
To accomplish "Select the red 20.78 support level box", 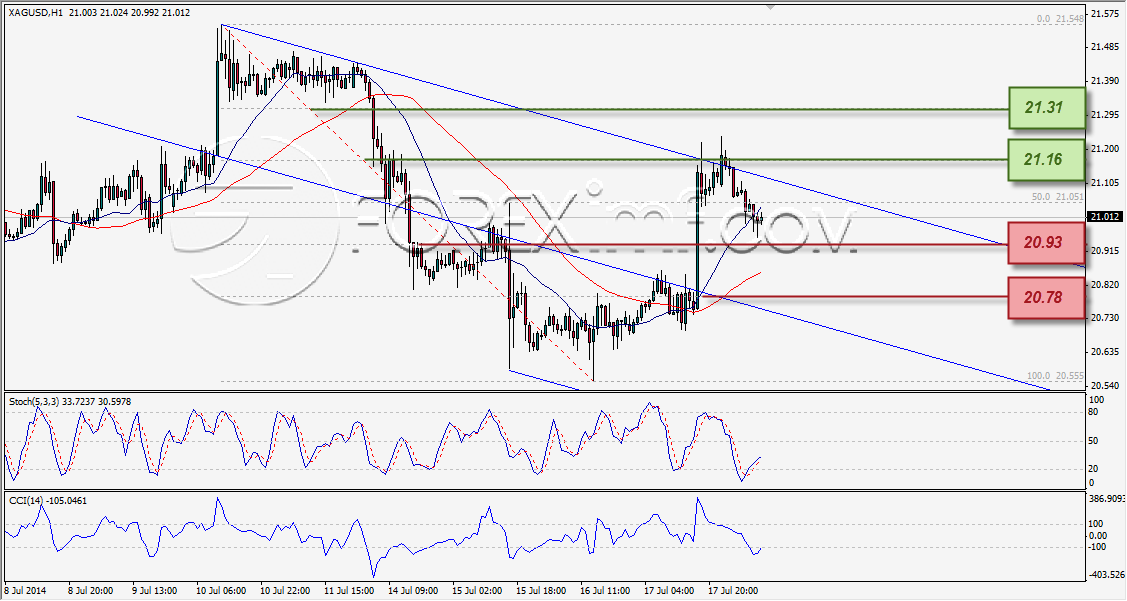I will [x=1046, y=297].
